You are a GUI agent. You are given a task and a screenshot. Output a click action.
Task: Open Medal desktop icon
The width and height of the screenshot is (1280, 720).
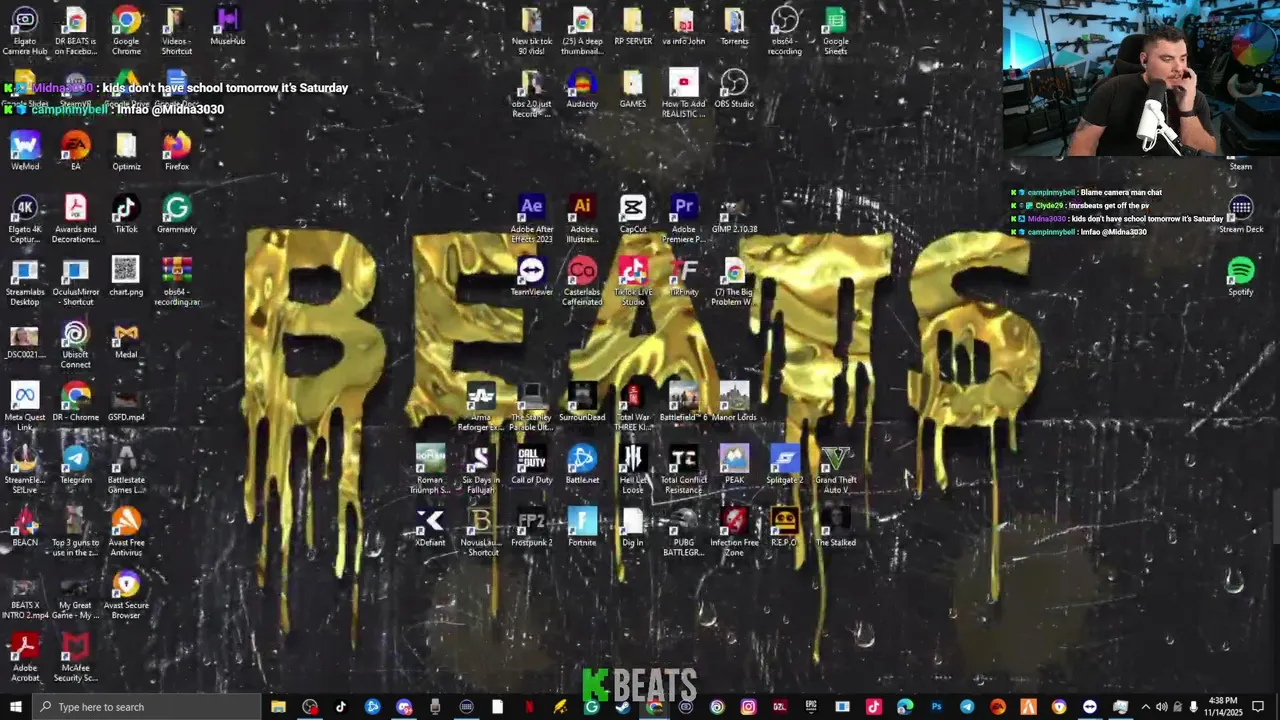(126, 340)
